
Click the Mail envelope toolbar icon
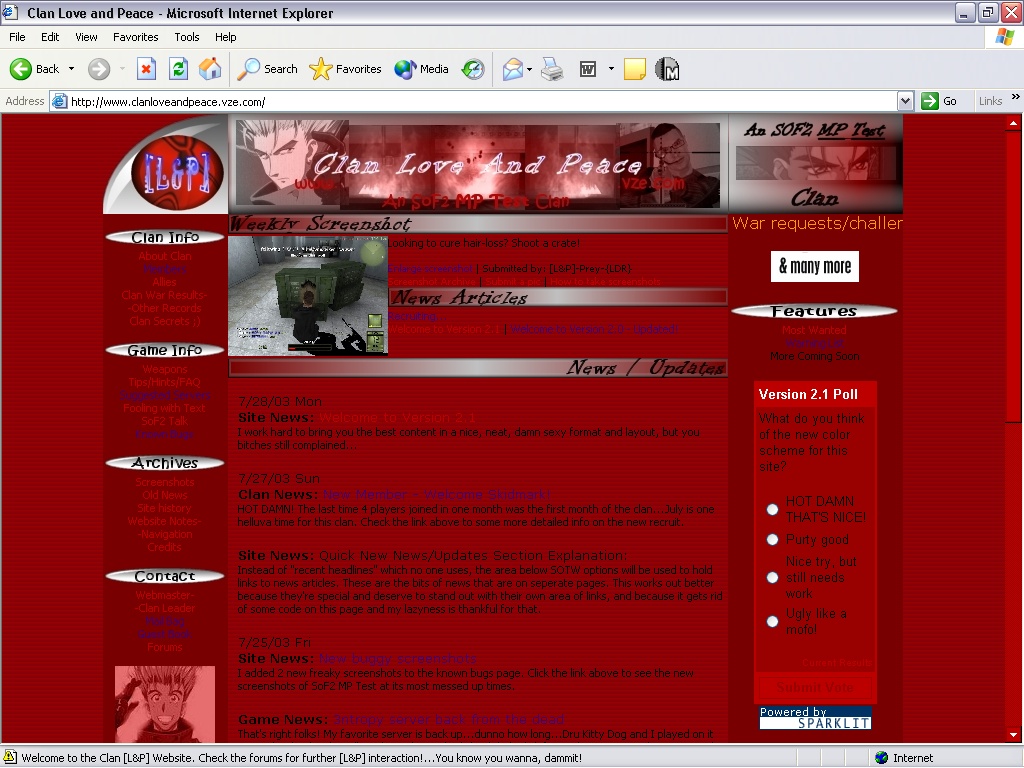[513, 69]
